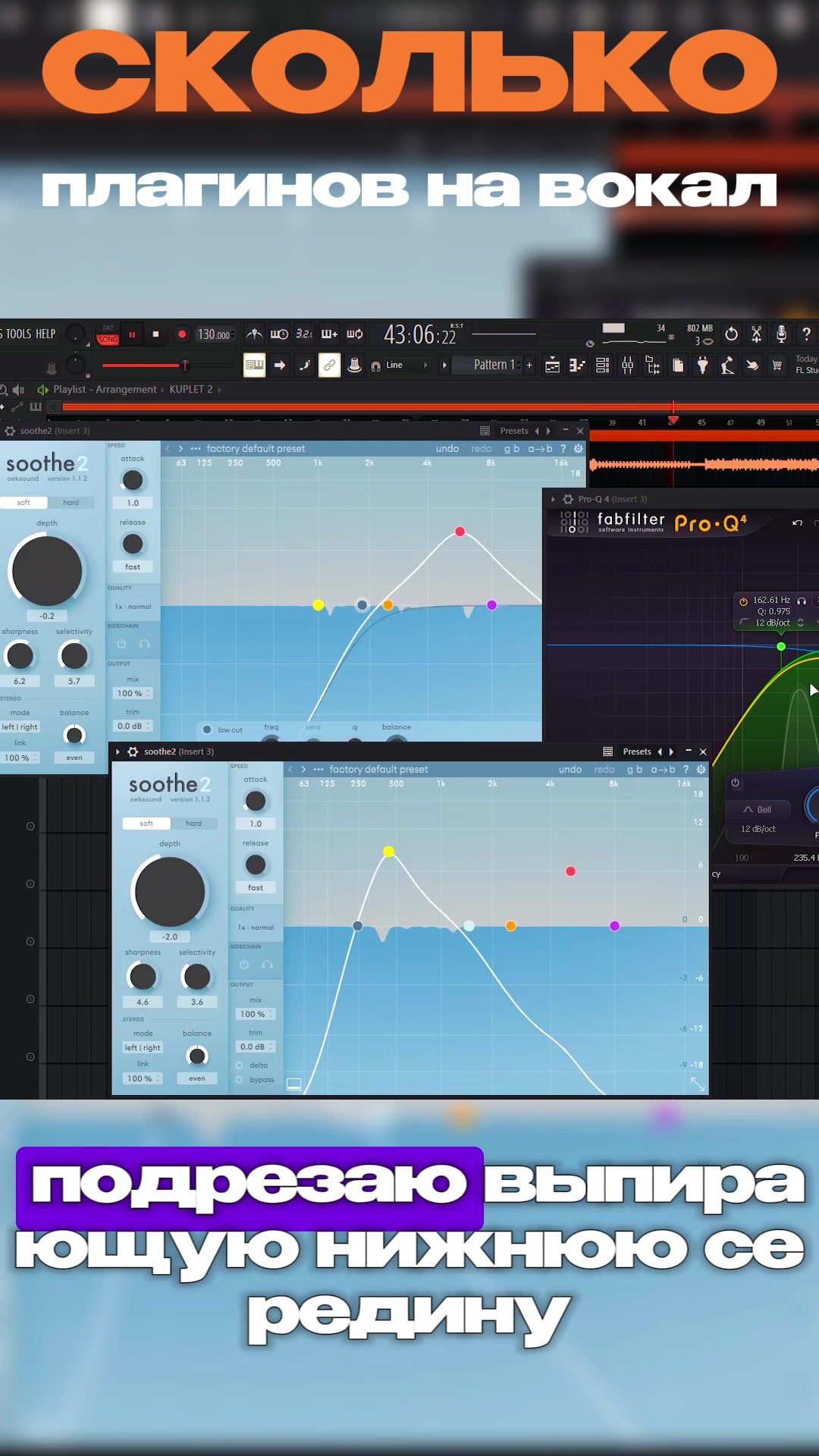
Task: Click the Pro-Q 4 undo arrow
Action: pyautogui.click(x=797, y=522)
